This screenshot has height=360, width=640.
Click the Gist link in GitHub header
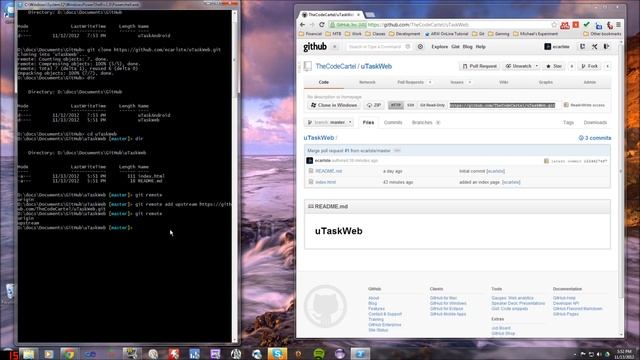tap(455, 47)
